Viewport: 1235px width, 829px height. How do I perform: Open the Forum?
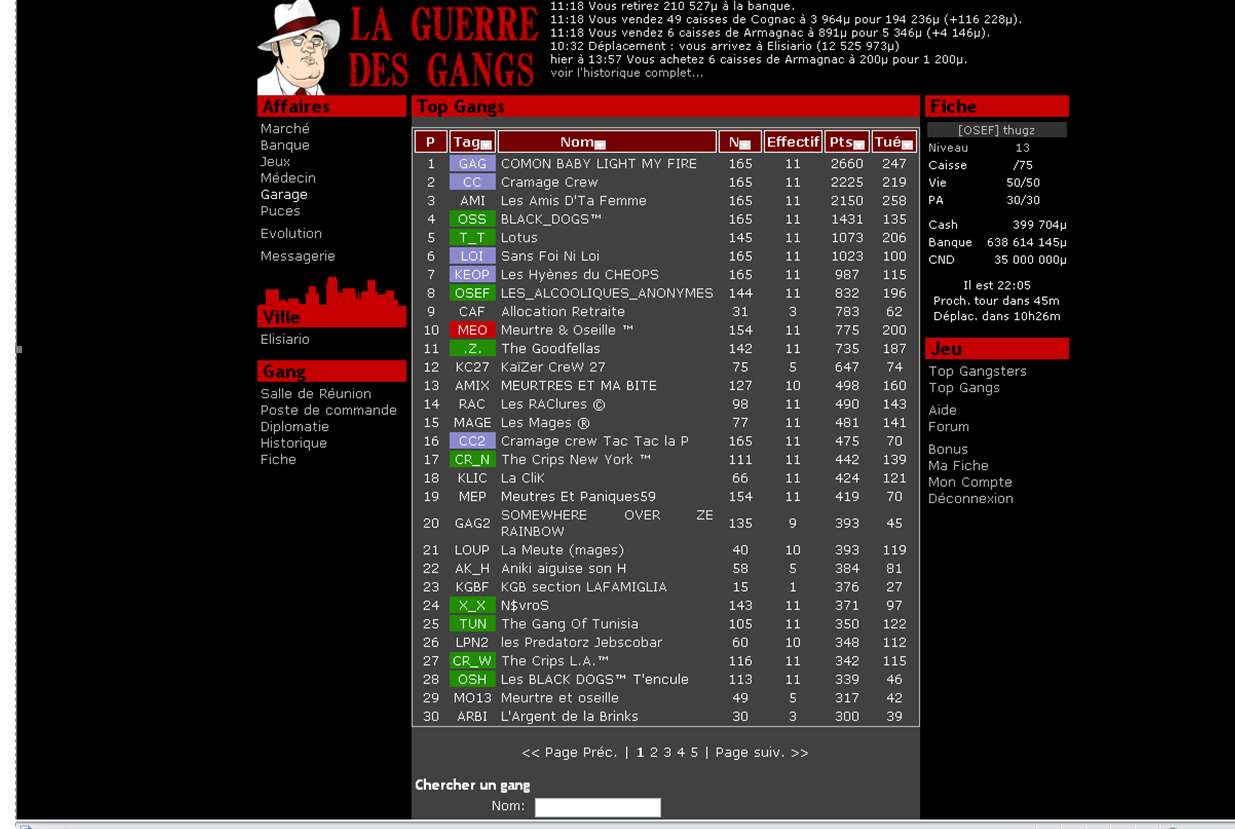tap(948, 427)
